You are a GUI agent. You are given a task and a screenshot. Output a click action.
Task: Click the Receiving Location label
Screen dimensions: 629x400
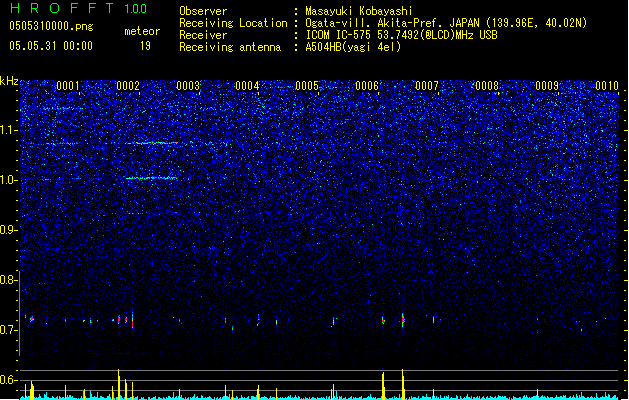pyautogui.click(x=233, y=23)
